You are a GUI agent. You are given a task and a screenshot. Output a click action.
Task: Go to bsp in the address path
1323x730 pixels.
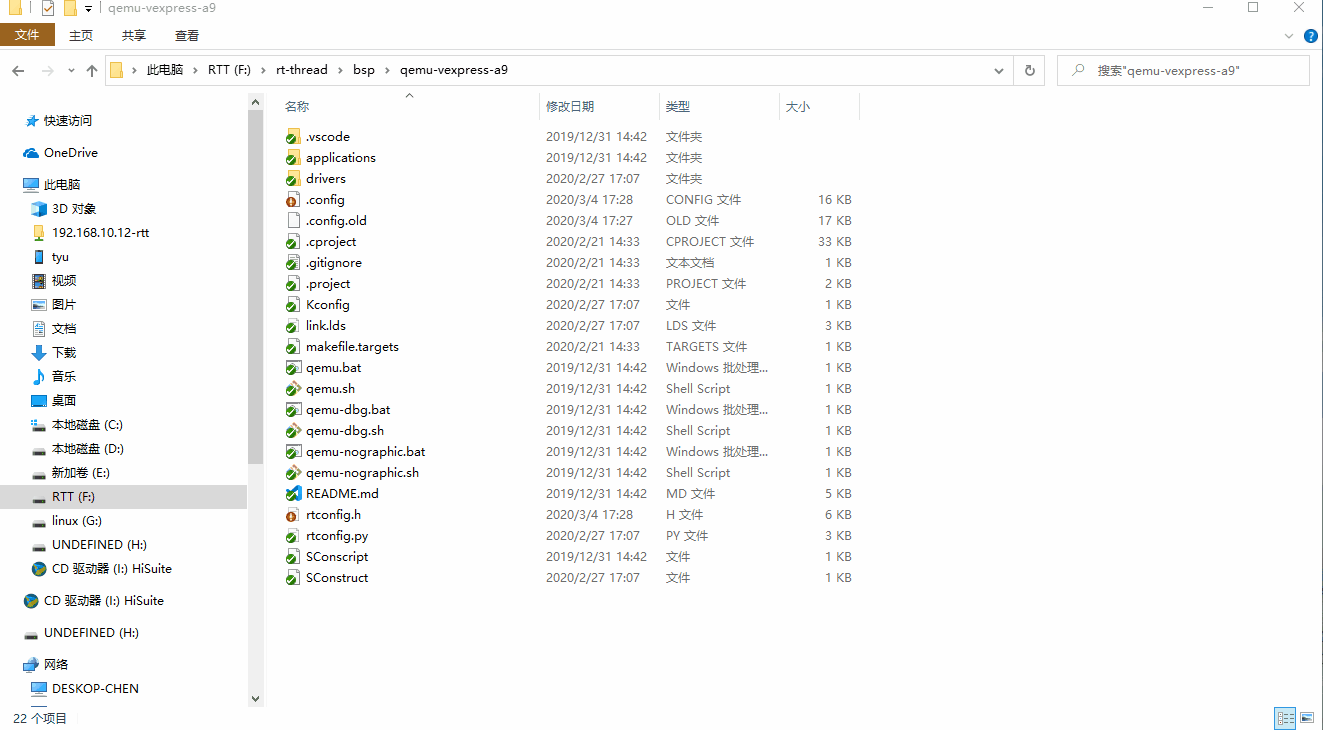coord(364,71)
